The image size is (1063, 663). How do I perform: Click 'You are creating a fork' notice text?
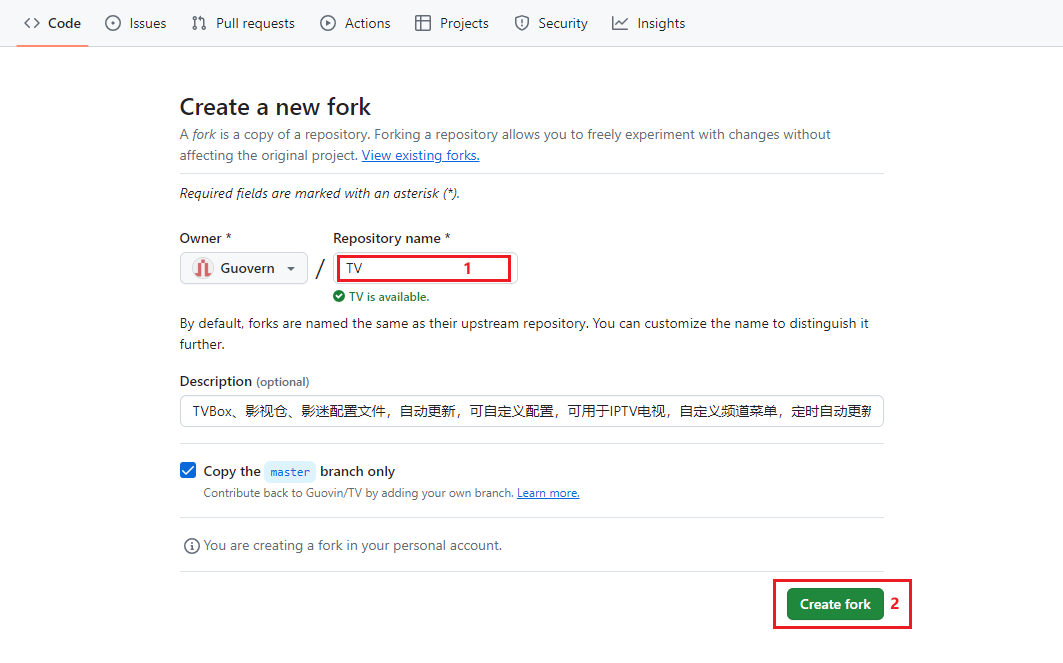point(353,546)
